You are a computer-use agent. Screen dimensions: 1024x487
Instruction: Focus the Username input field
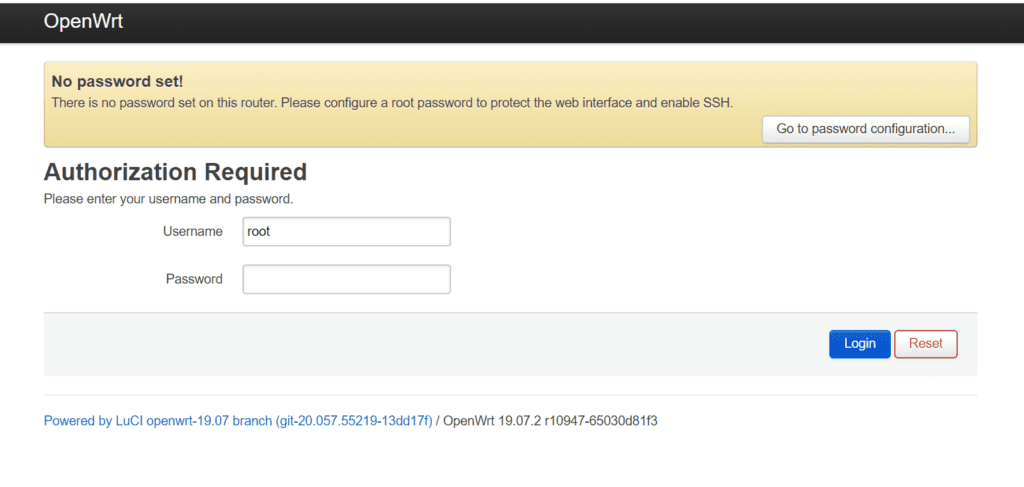tap(346, 232)
